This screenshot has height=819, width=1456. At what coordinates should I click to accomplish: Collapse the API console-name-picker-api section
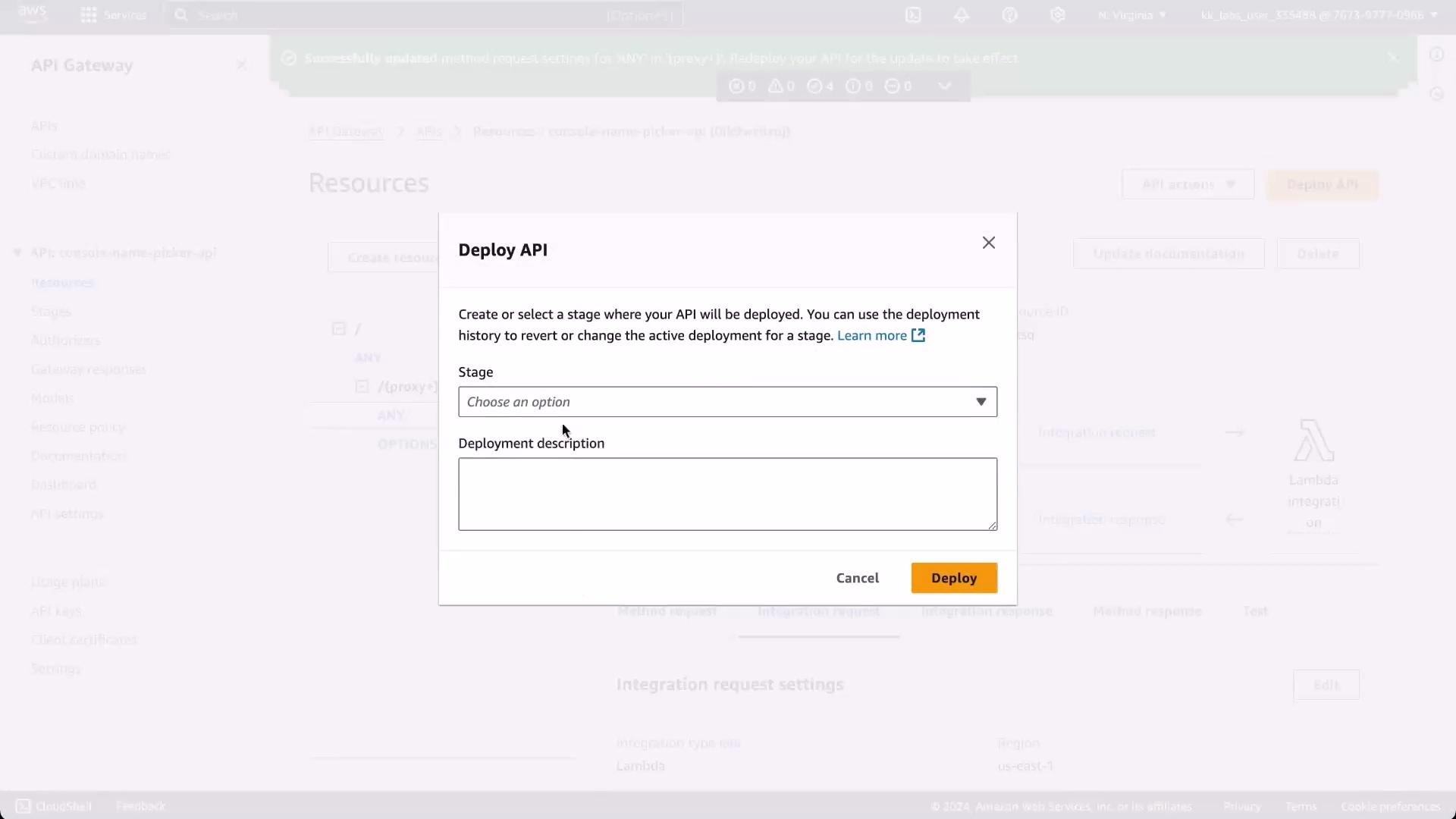(x=17, y=253)
